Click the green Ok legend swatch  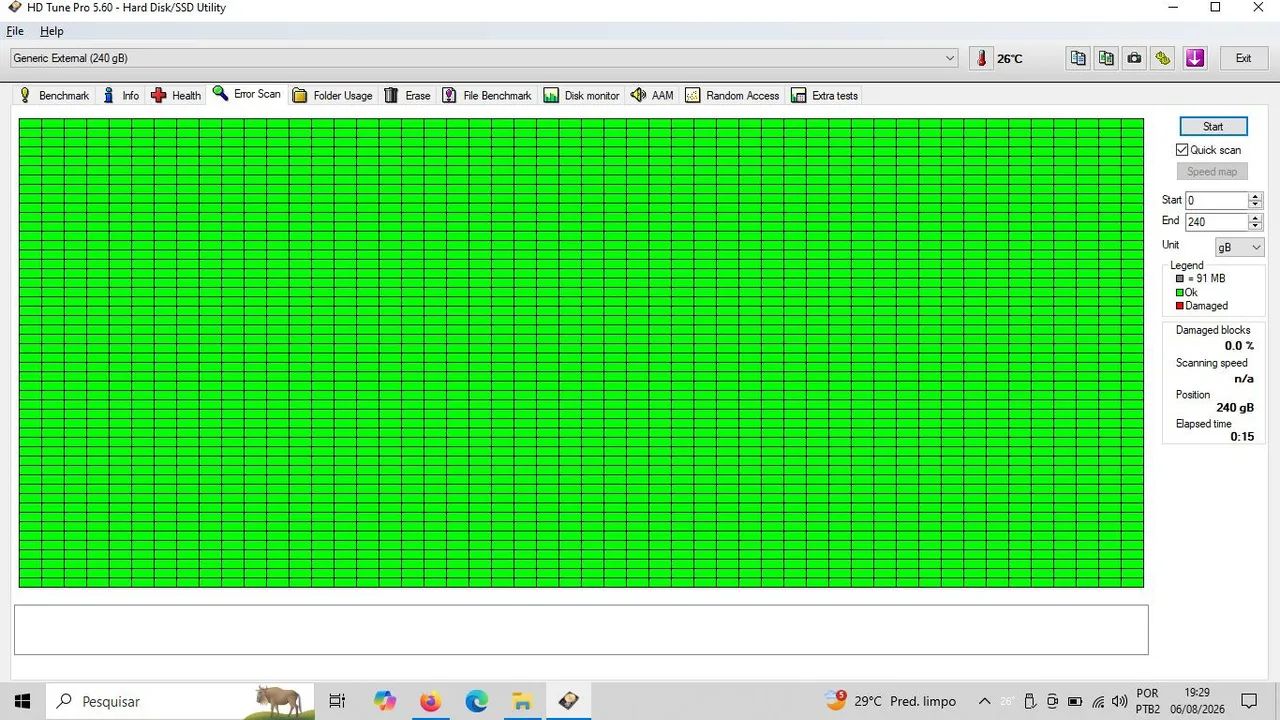[x=1180, y=292]
